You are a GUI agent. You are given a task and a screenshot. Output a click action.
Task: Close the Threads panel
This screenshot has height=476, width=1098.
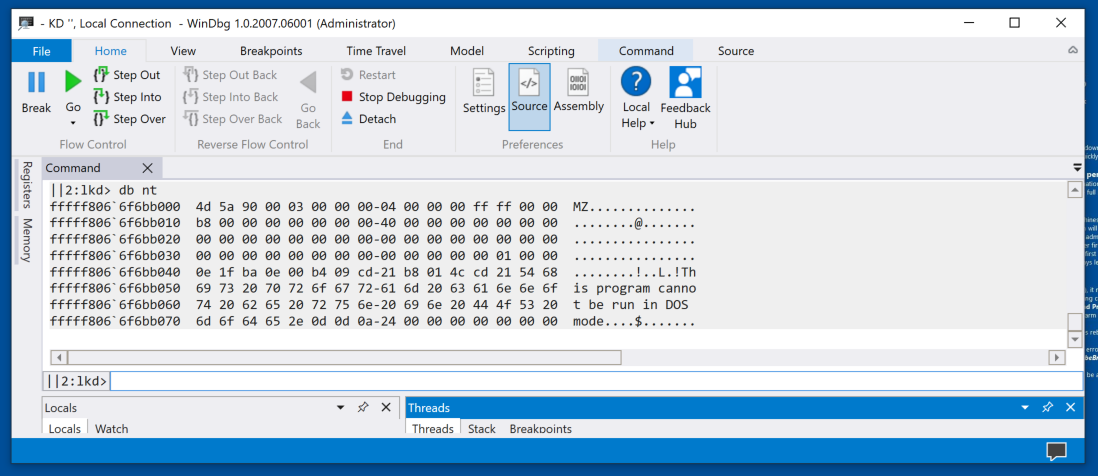1069,407
